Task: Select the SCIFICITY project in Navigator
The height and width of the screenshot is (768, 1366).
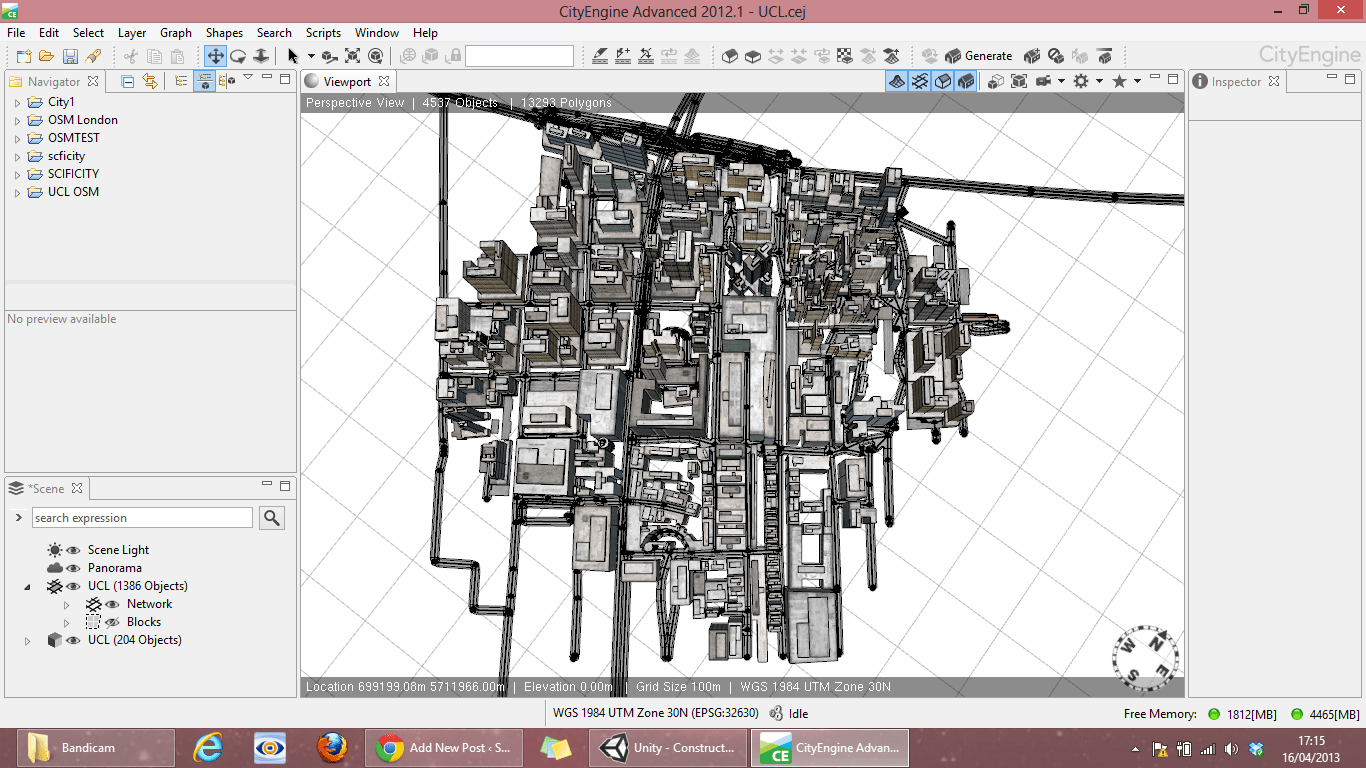Action: click(73, 174)
